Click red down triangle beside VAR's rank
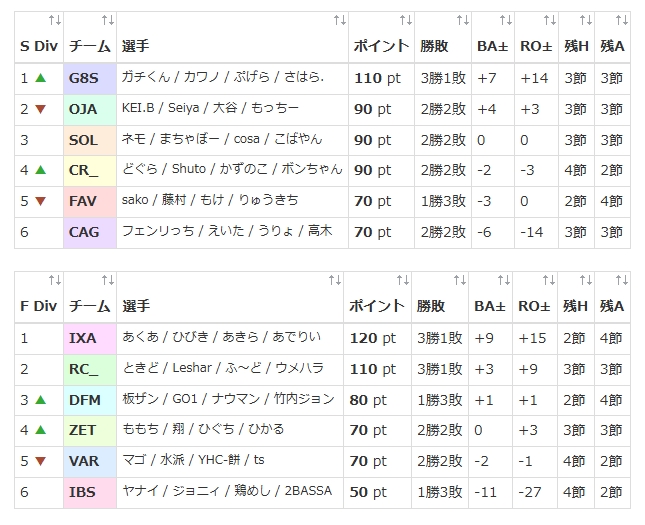645x525 pixels. tap(40, 462)
